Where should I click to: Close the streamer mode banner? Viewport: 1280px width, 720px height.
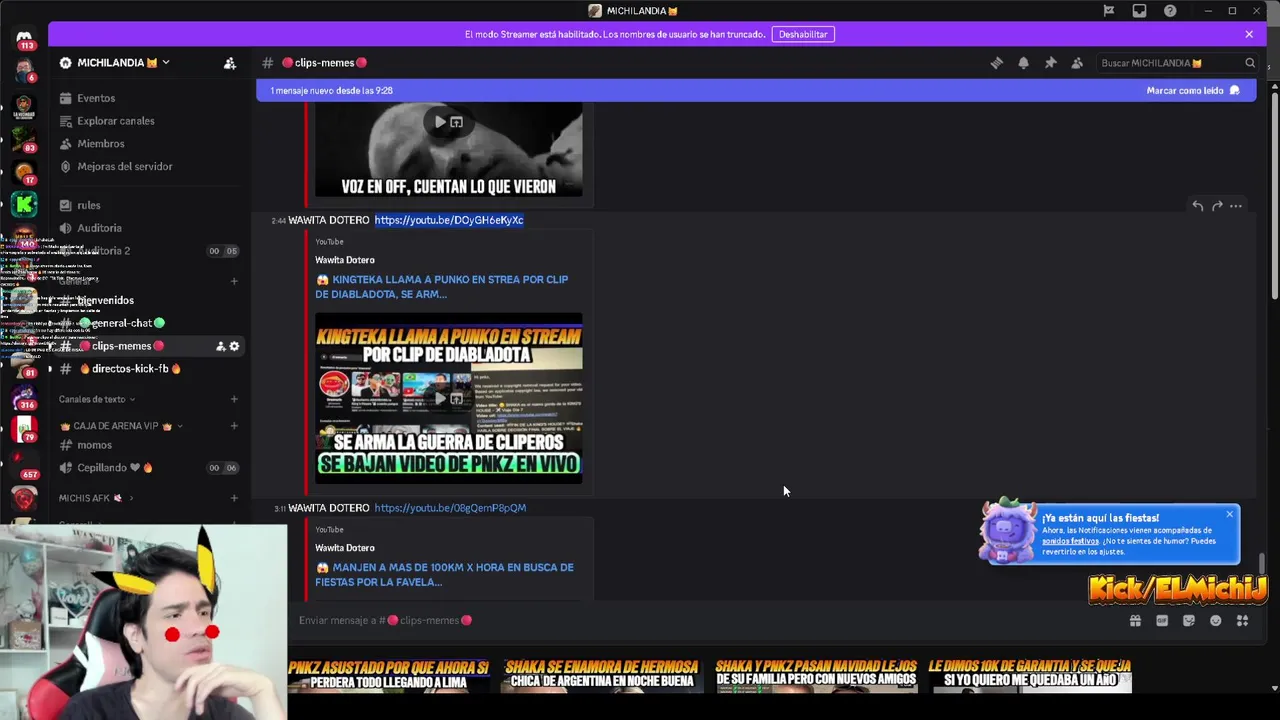coord(1248,34)
